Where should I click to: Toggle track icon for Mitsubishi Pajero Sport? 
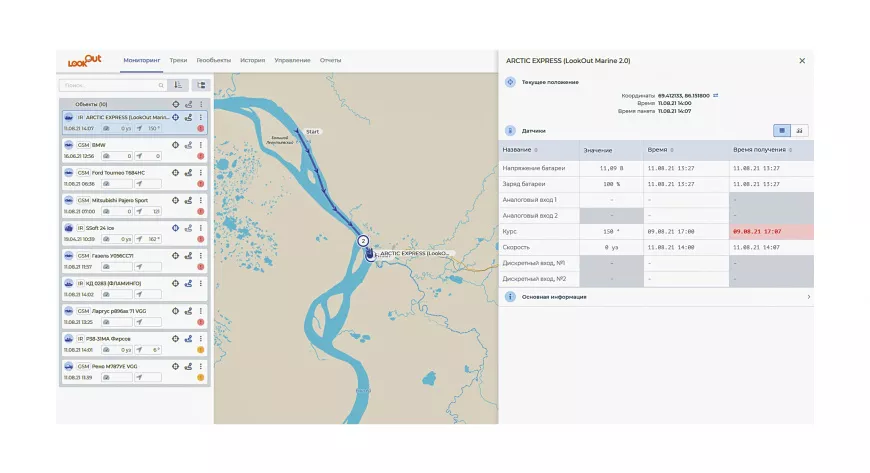point(189,200)
